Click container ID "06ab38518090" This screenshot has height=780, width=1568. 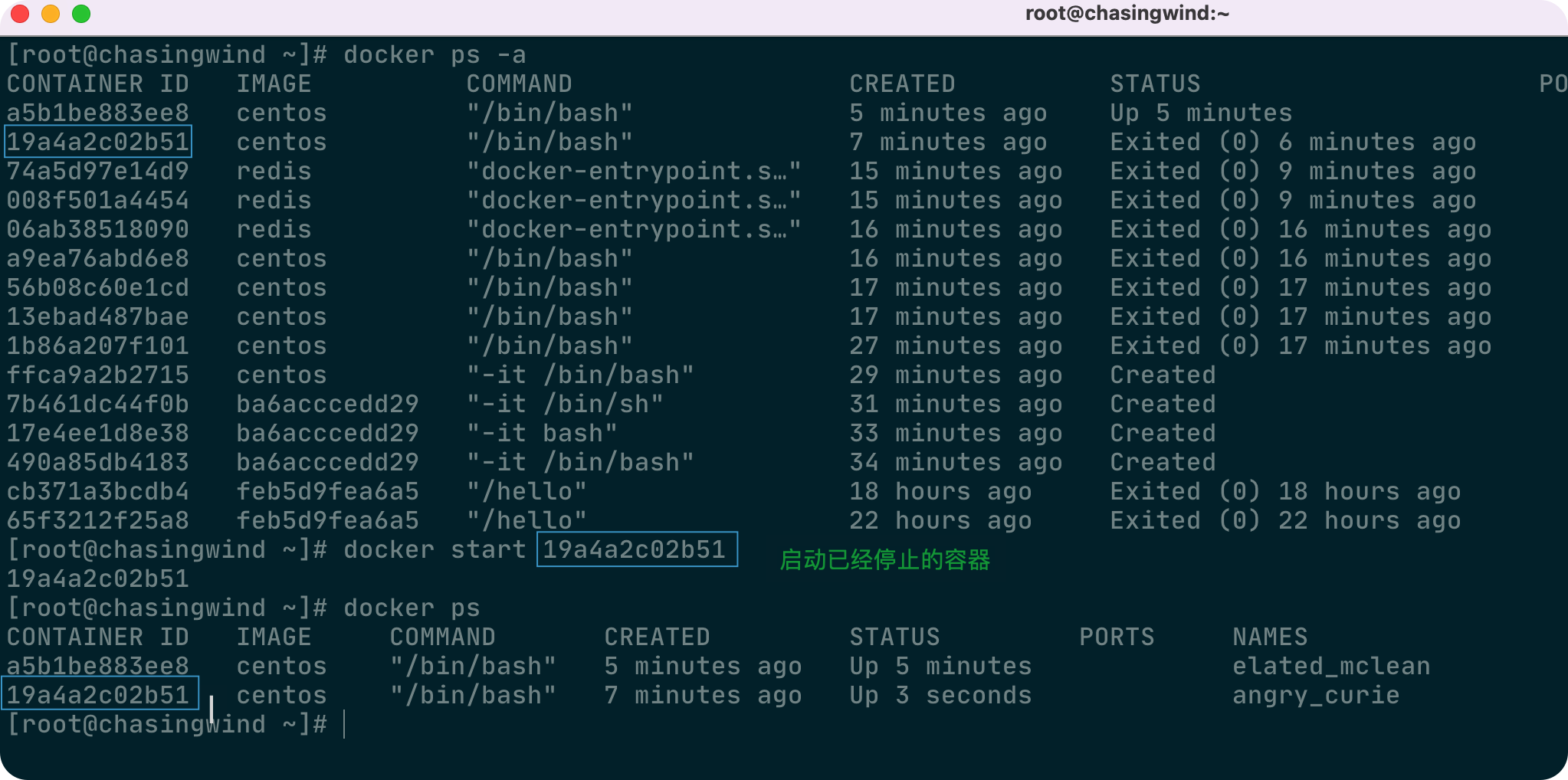[98, 229]
